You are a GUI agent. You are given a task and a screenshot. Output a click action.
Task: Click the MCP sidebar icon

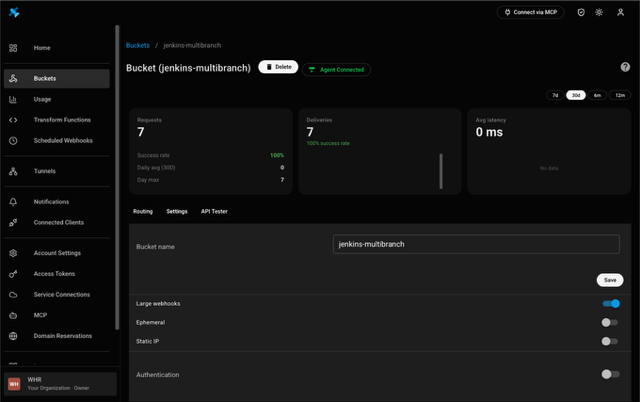(13, 315)
